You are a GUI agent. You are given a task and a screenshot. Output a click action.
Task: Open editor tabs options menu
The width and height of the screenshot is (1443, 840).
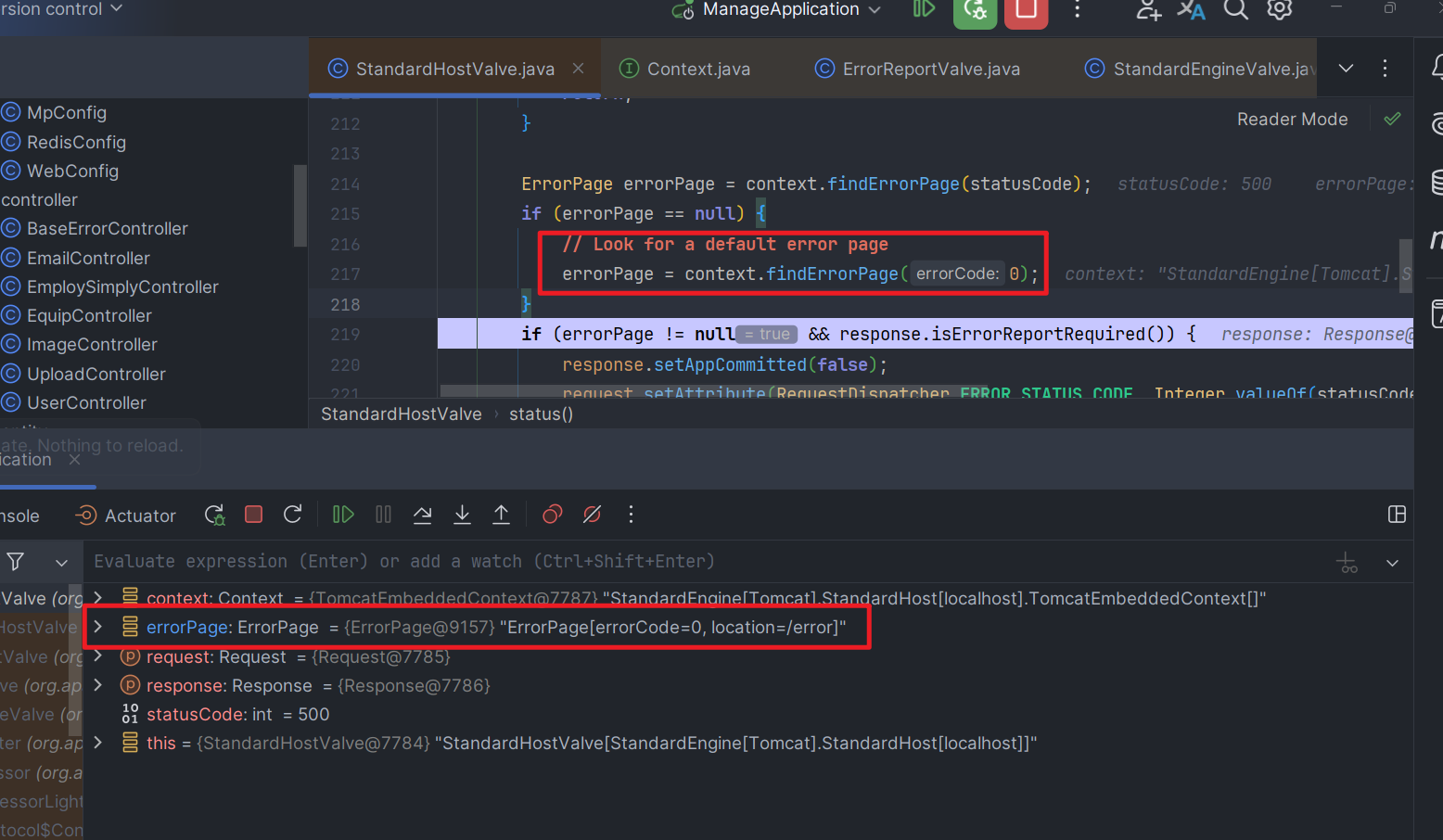click(x=1385, y=69)
